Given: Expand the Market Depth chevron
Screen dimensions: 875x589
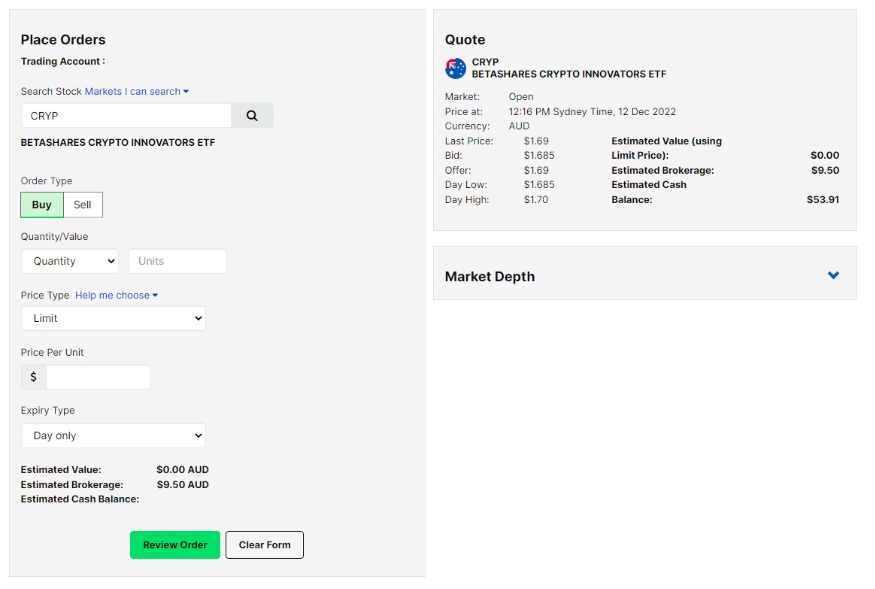Looking at the screenshot, I should pyautogui.click(x=833, y=275).
